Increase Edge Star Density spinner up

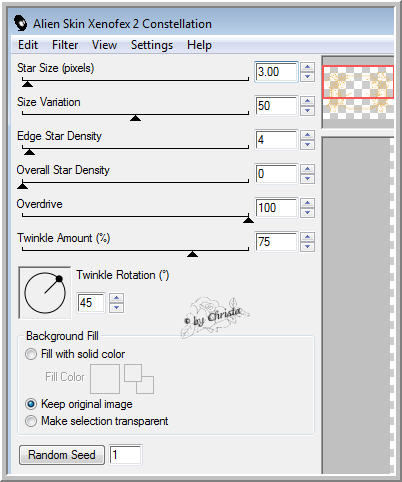[307, 135]
